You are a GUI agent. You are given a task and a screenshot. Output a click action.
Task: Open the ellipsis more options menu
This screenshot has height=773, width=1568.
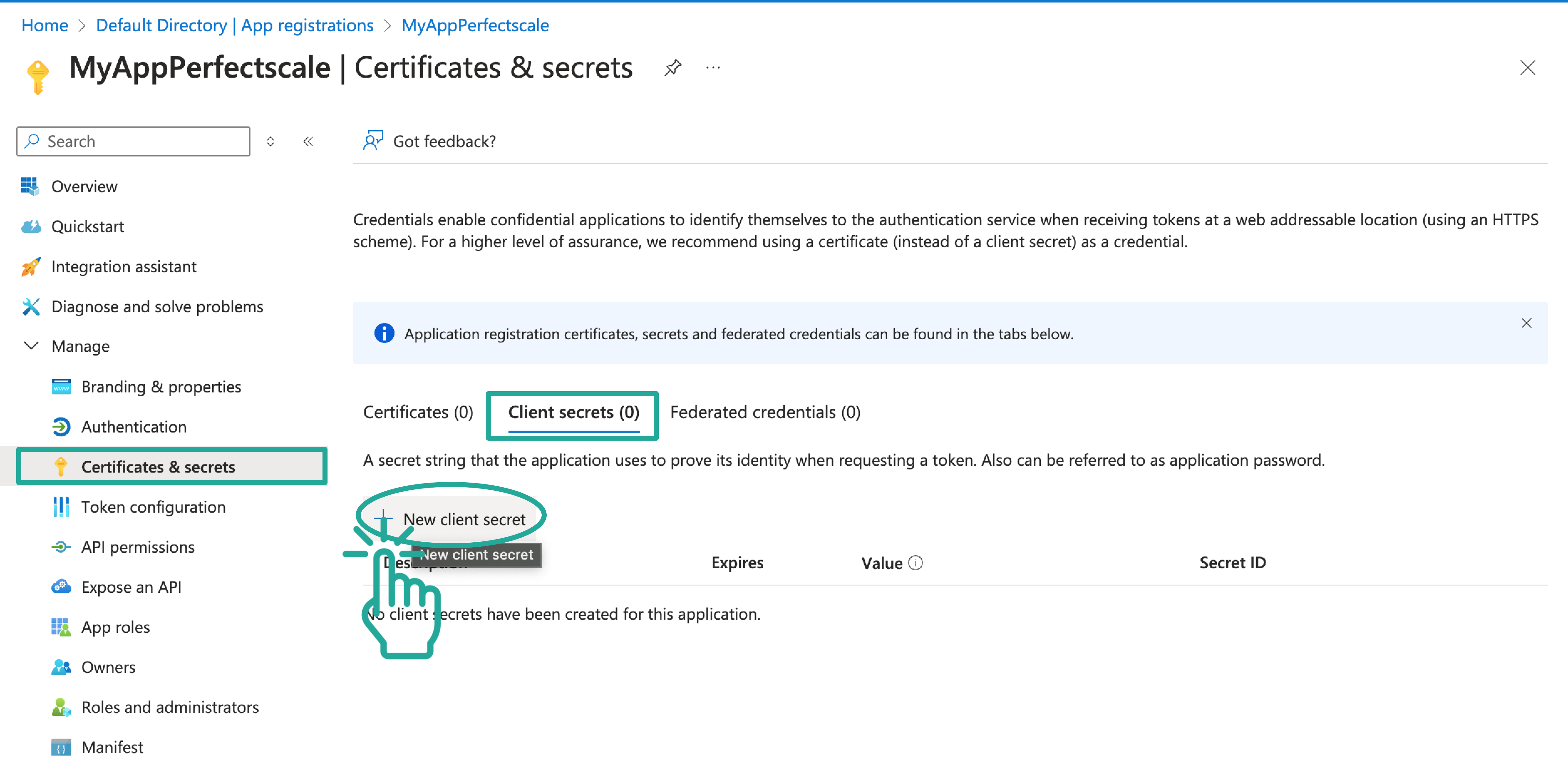point(713,68)
